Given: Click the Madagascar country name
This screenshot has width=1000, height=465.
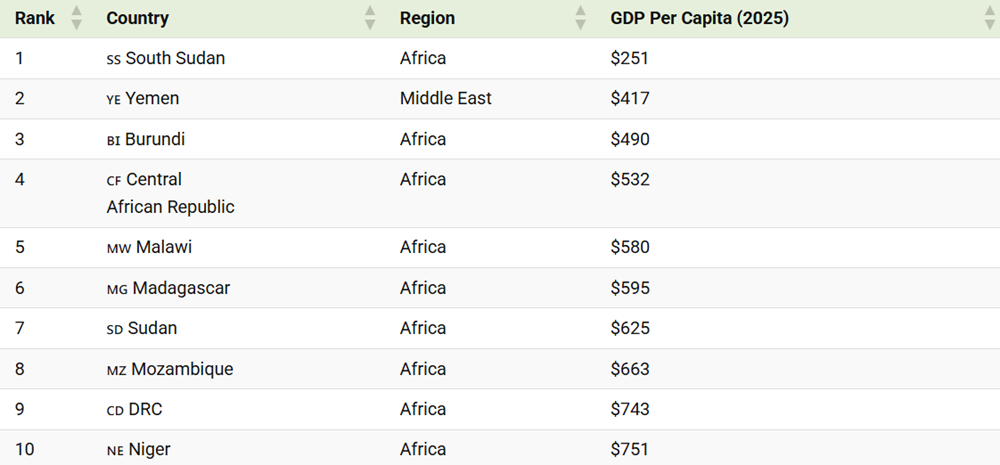Looking at the screenshot, I should coord(181,288).
